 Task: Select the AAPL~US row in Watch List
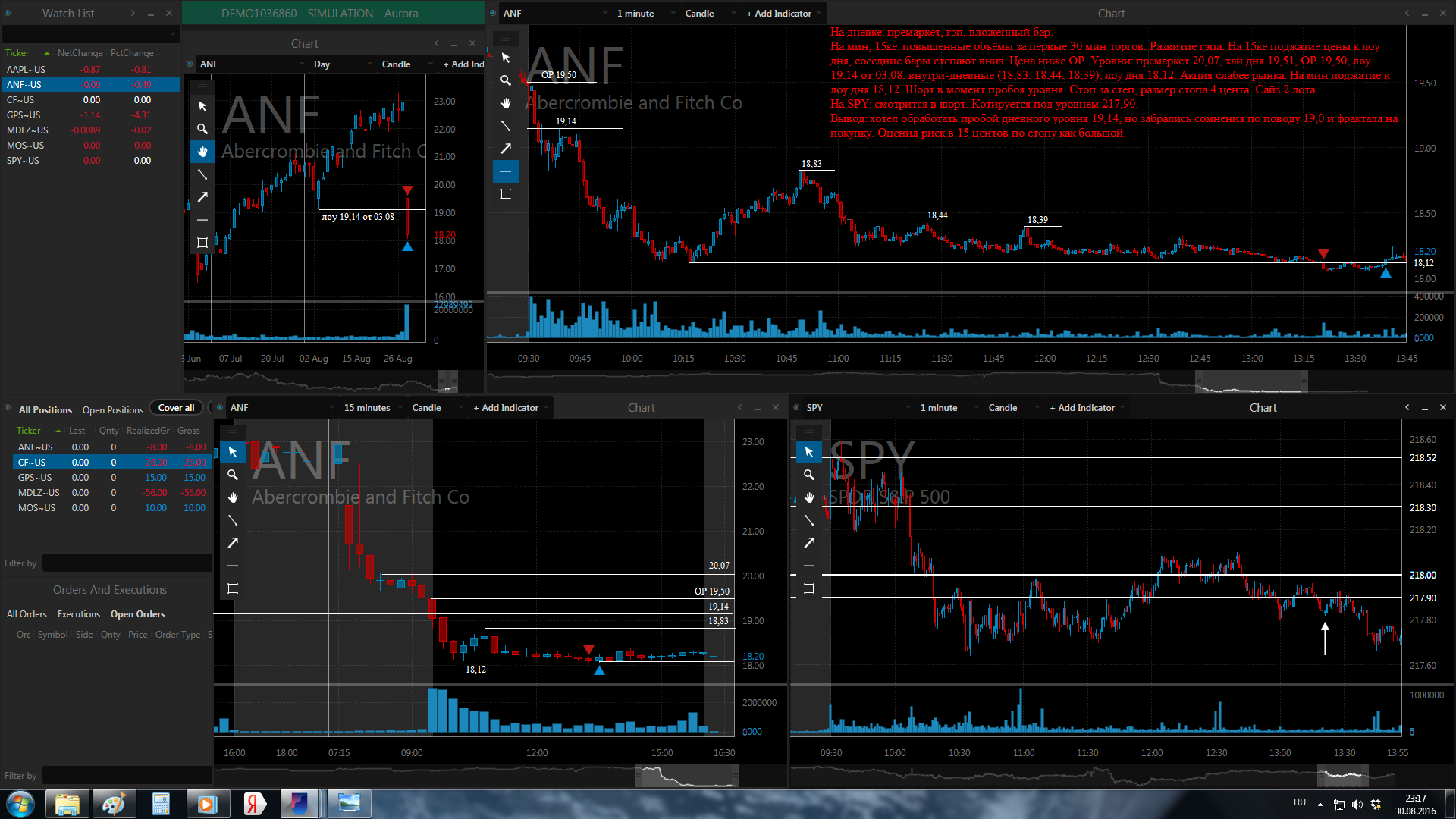click(90, 70)
